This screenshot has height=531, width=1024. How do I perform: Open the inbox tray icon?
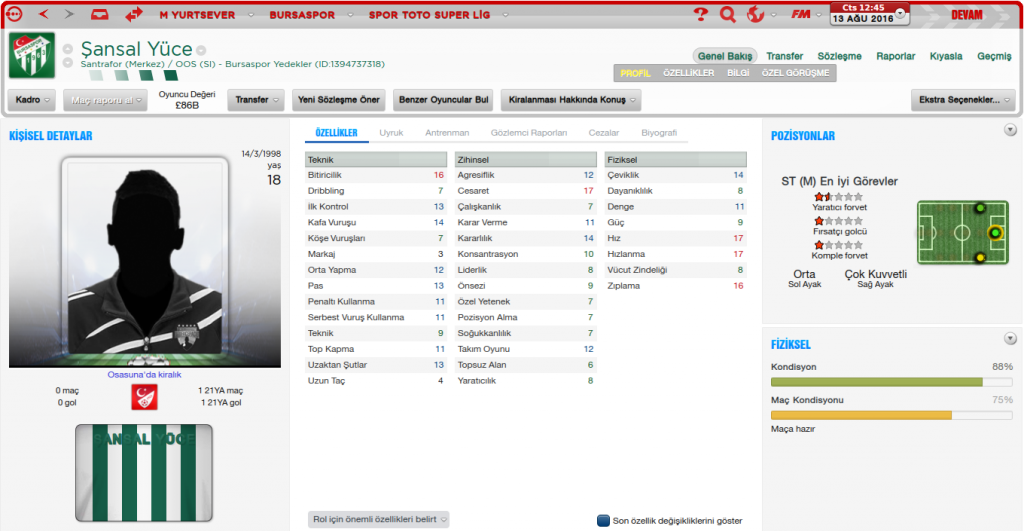click(99, 14)
